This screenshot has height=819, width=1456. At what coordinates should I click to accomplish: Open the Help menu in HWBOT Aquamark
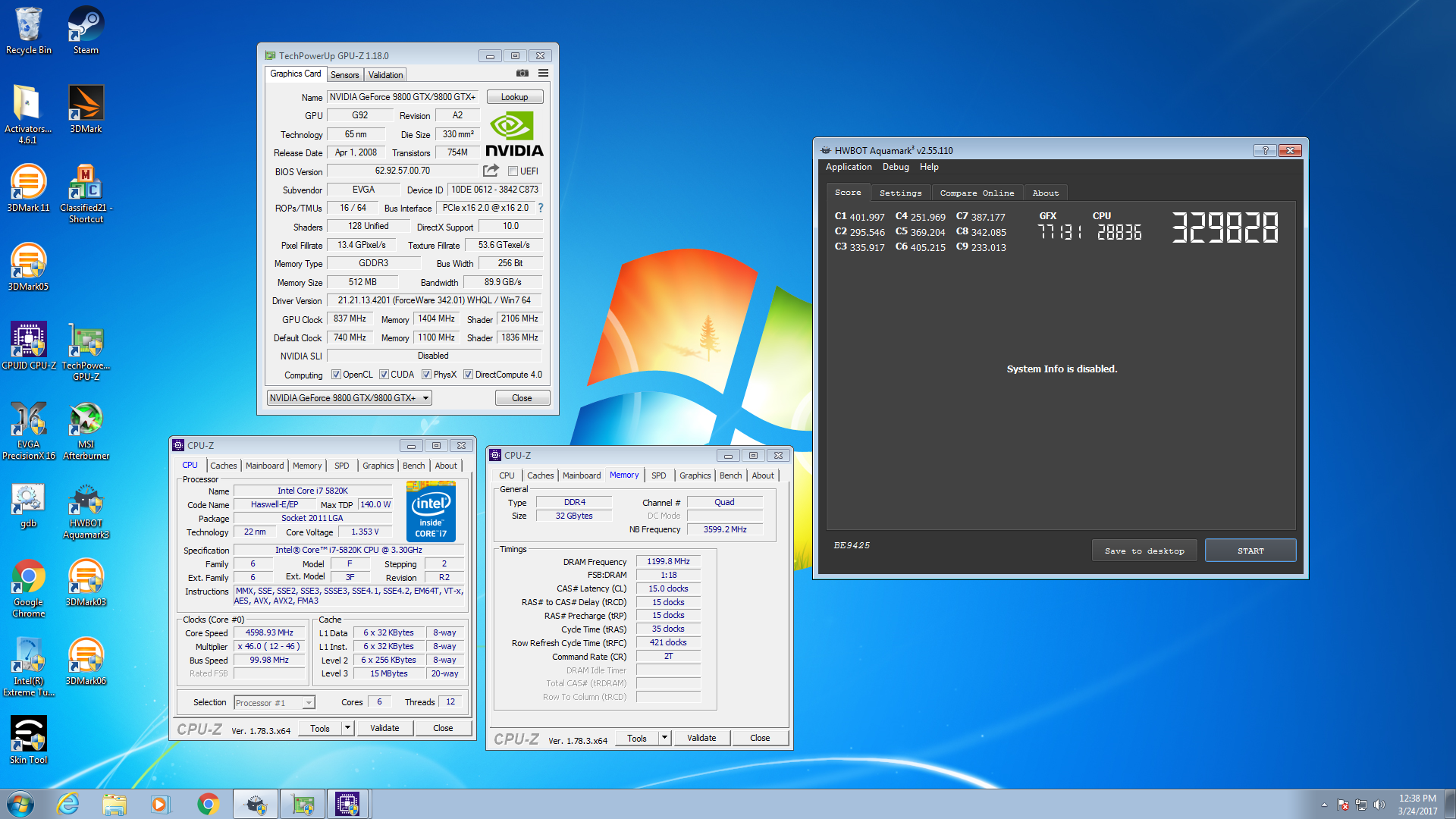tap(929, 167)
